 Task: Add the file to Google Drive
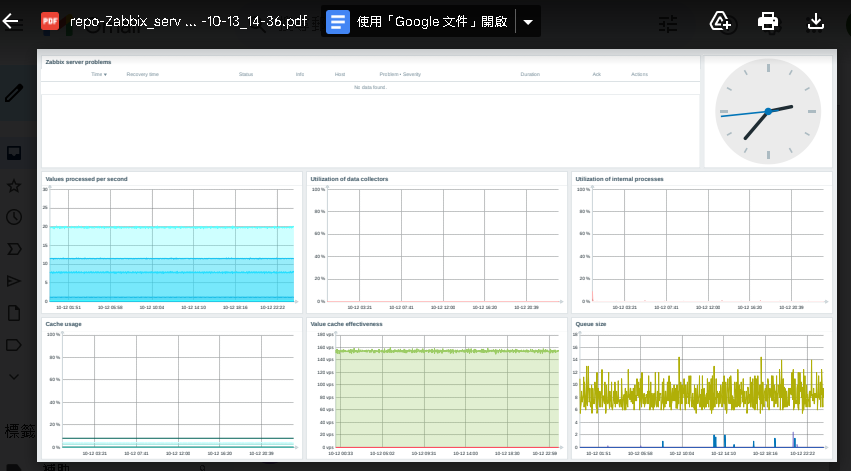click(x=720, y=22)
